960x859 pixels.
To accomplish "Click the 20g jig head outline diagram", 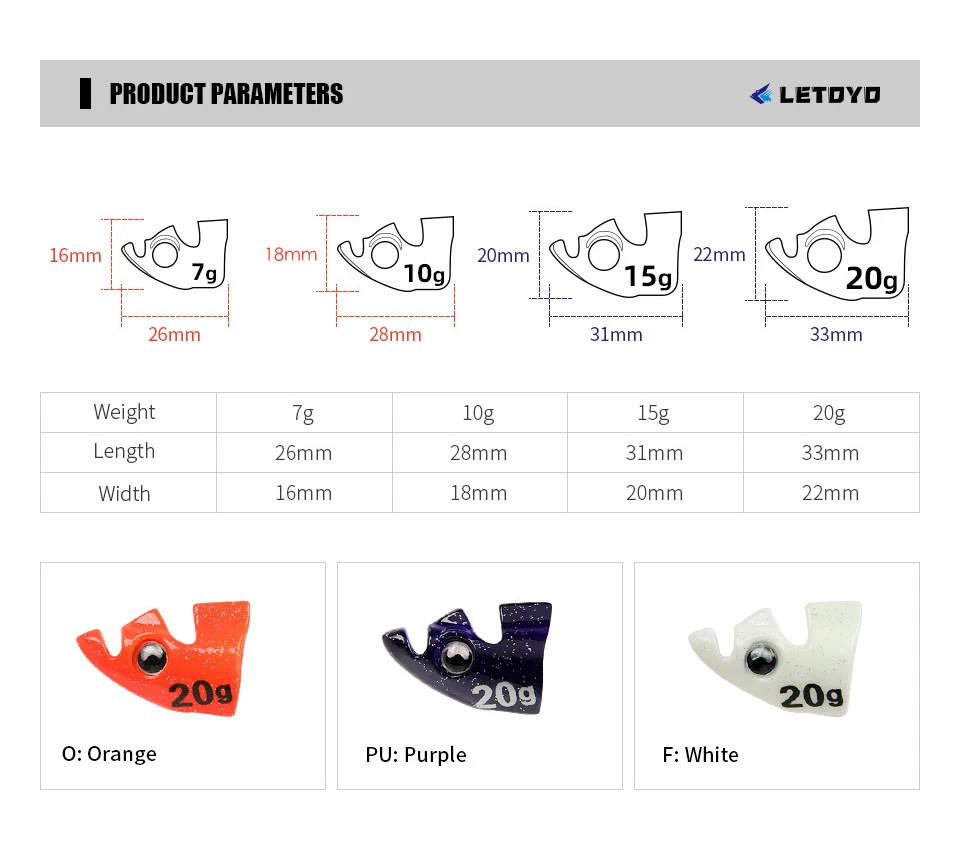I will 837,257.
